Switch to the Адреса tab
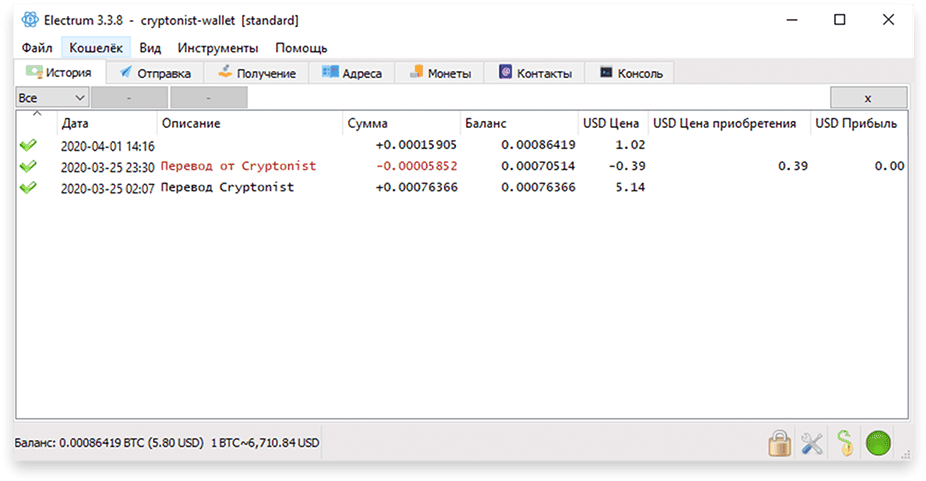 tap(351, 73)
